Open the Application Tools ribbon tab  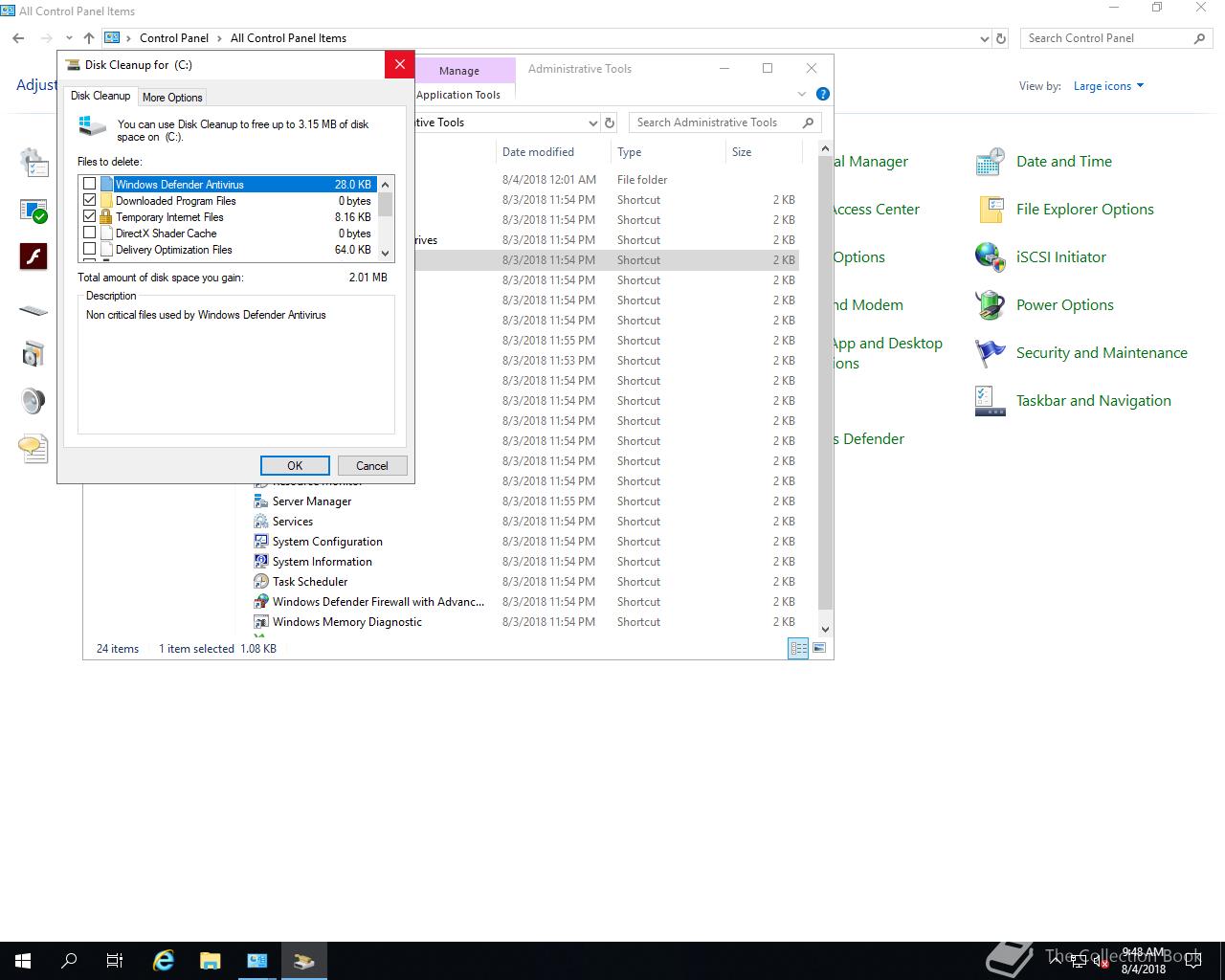point(458,95)
